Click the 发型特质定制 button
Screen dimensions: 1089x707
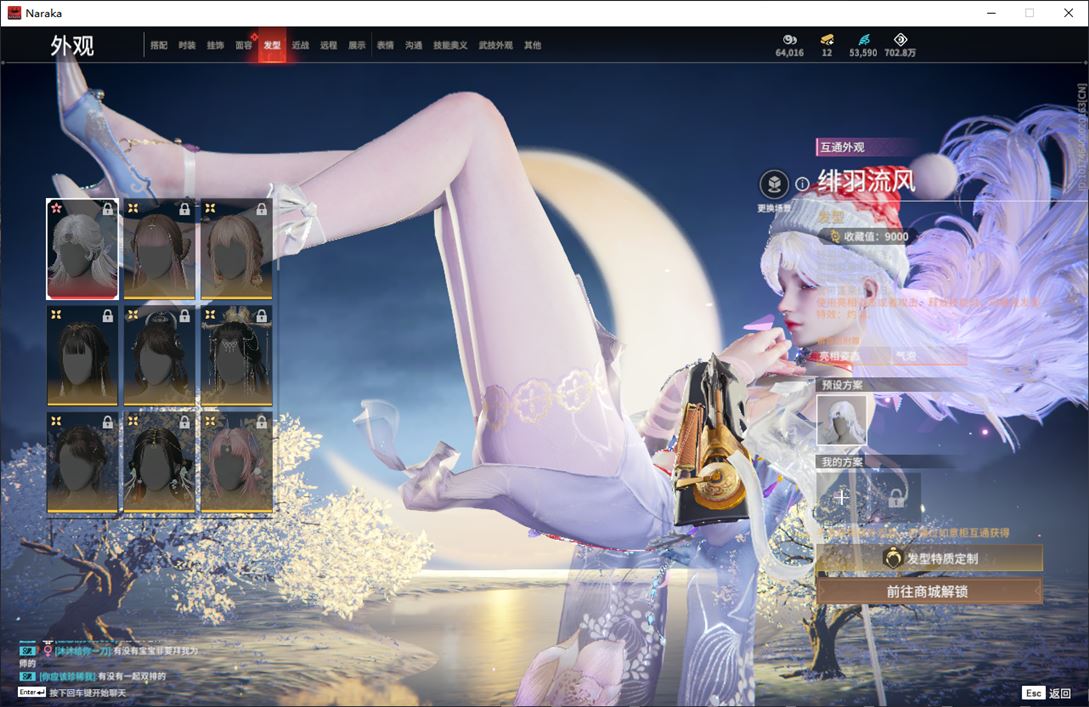929,558
